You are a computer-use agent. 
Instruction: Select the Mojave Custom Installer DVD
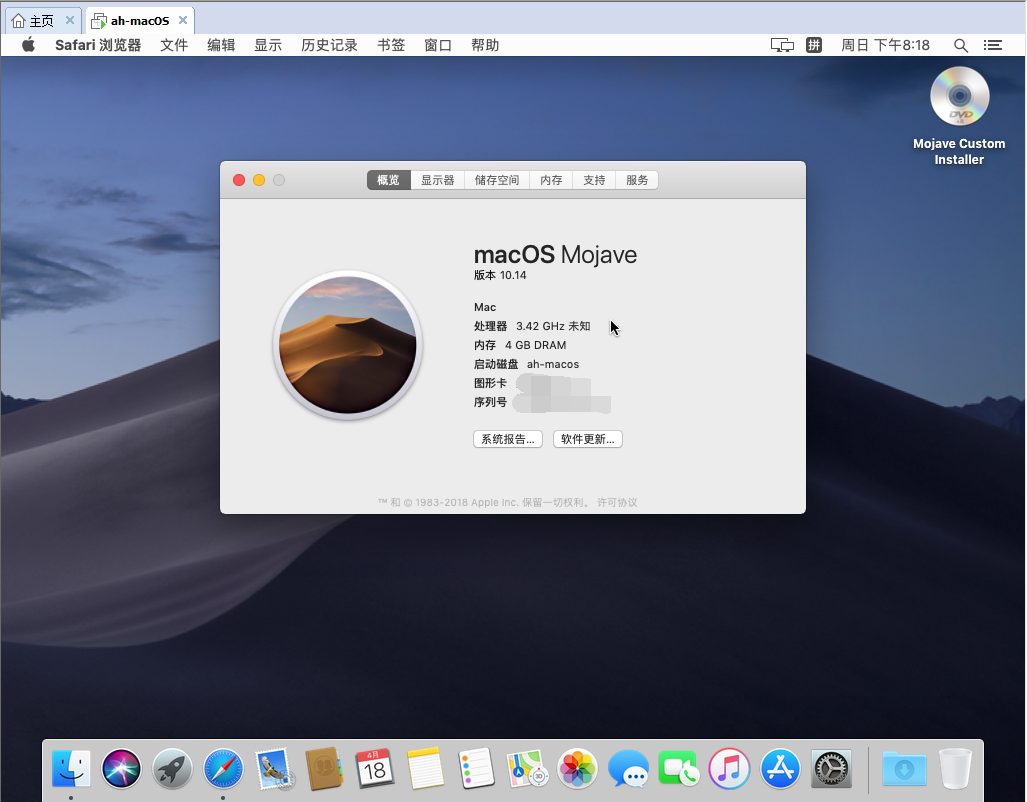click(959, 98)
